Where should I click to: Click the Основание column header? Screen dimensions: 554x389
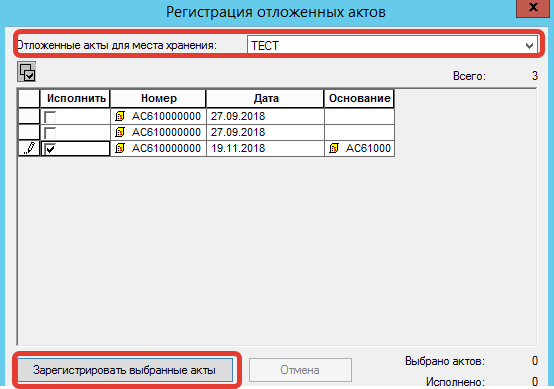(359, 98)
